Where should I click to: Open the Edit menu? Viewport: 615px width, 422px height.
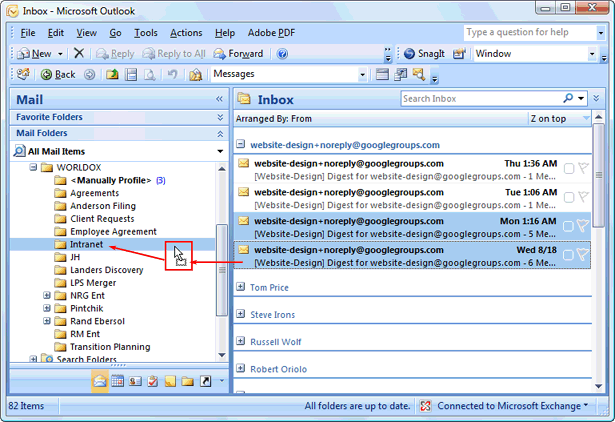pyautogui.click(x=56, y=33)
